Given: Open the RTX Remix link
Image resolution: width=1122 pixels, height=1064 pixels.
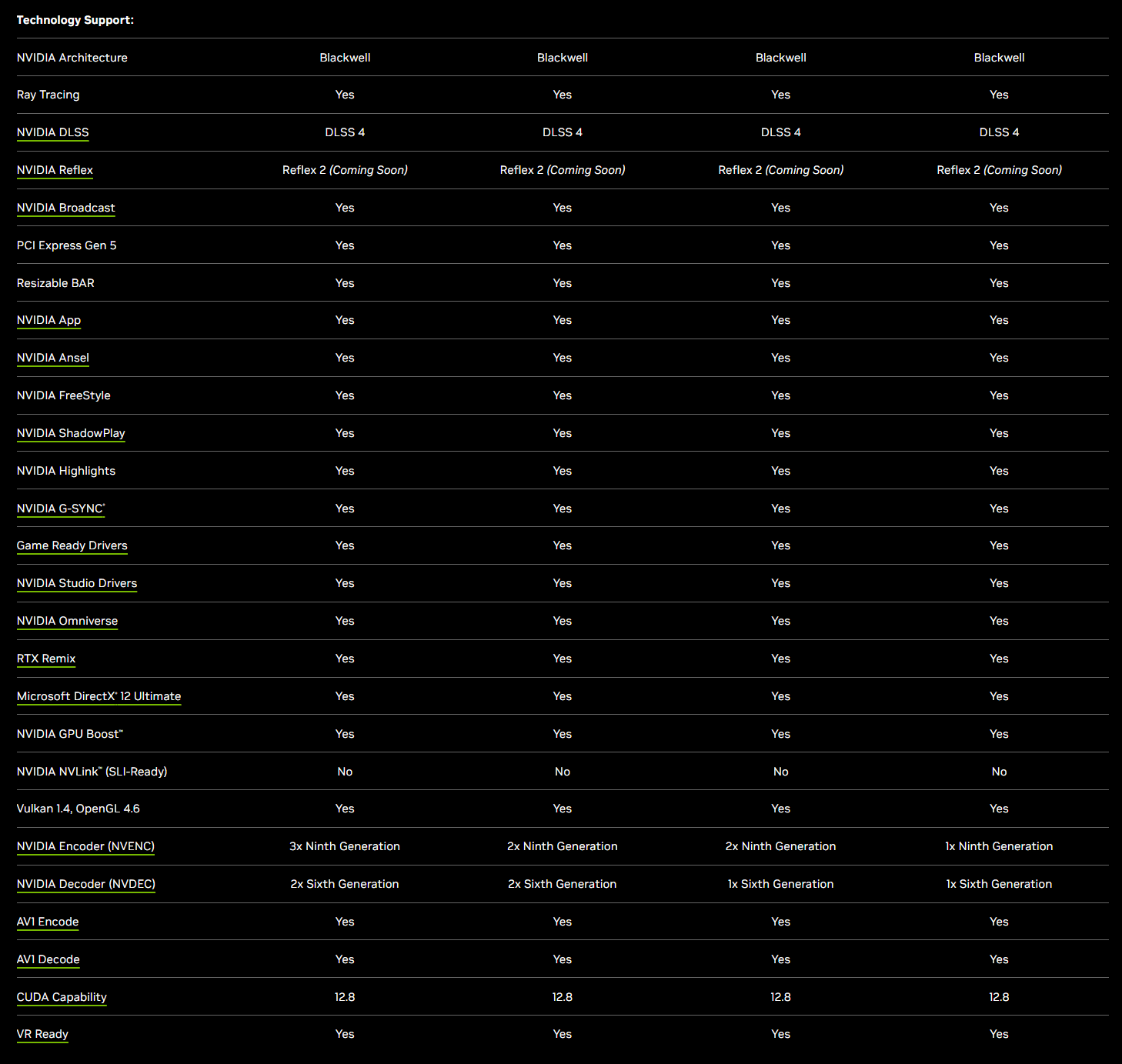Looking at the screenshot, I should point(46,659).
